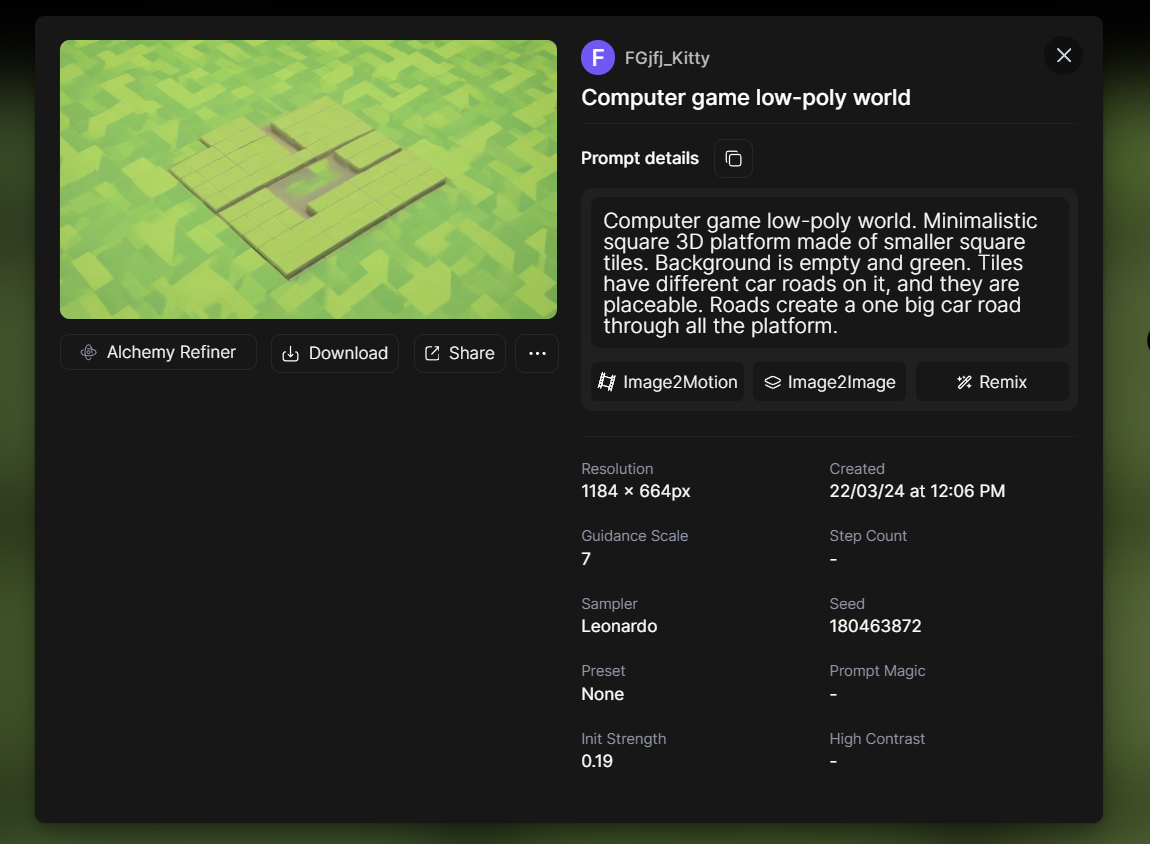The width and height of the screenshot is (1150, 844).
Task: Copy the prompt details with the copy icon
Action: point(733,159)
